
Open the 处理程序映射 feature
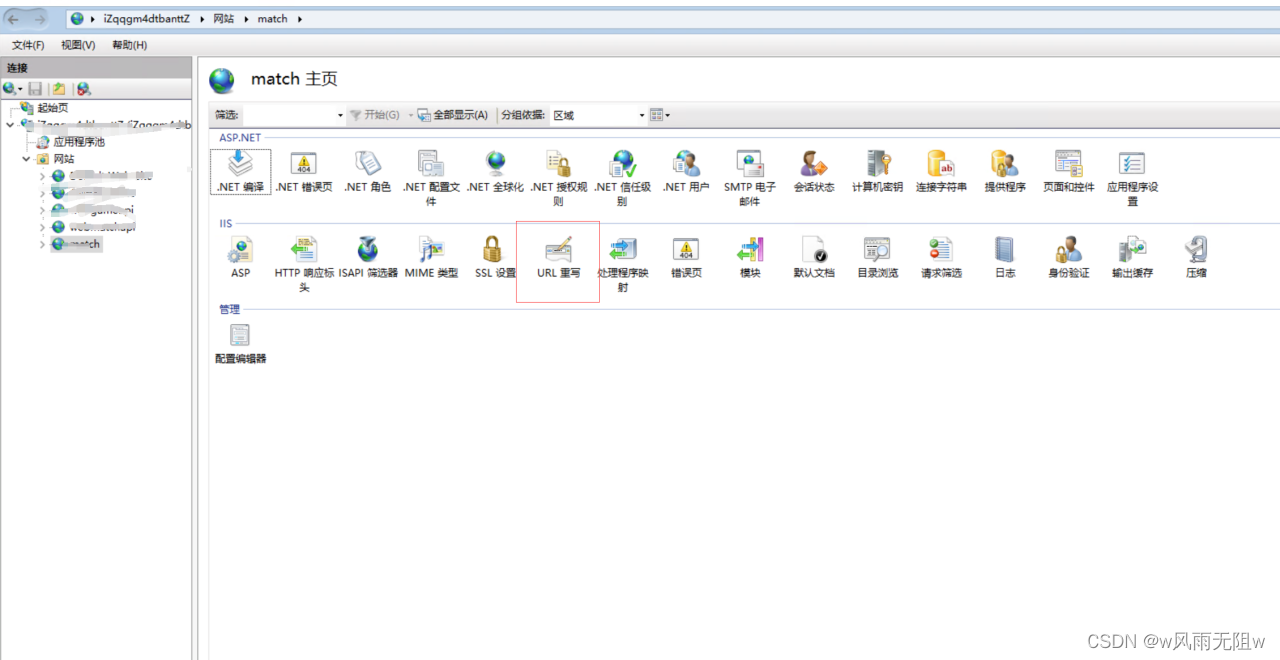pyautogui.click(x=622, y=264)
